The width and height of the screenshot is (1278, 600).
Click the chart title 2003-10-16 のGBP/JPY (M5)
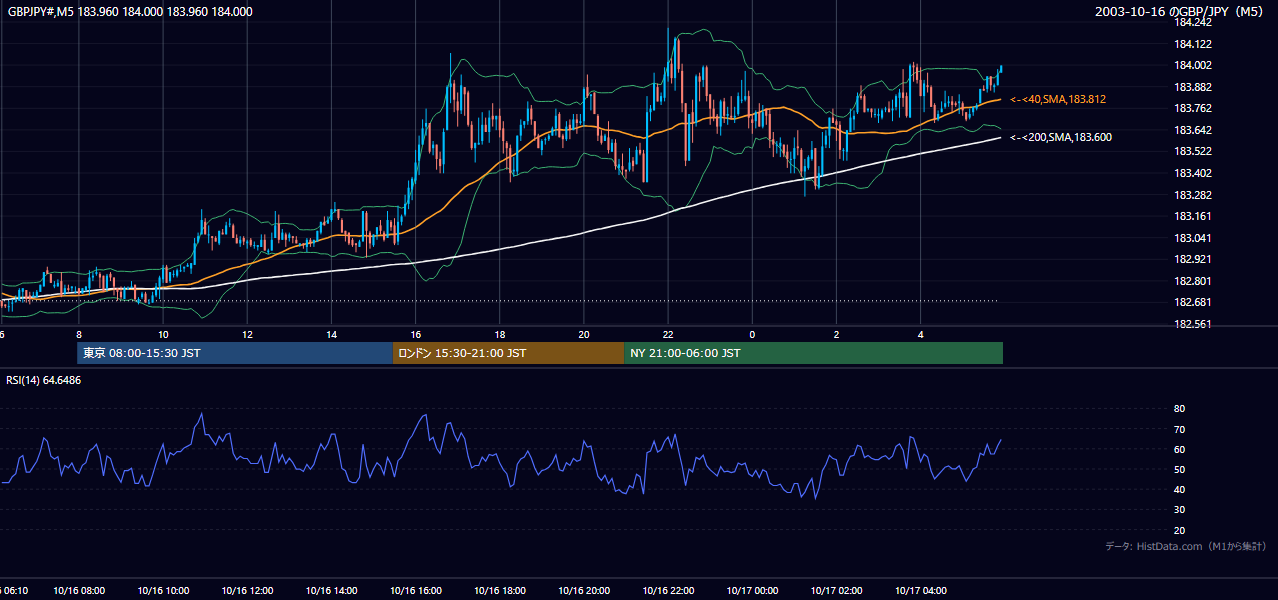1180,12
